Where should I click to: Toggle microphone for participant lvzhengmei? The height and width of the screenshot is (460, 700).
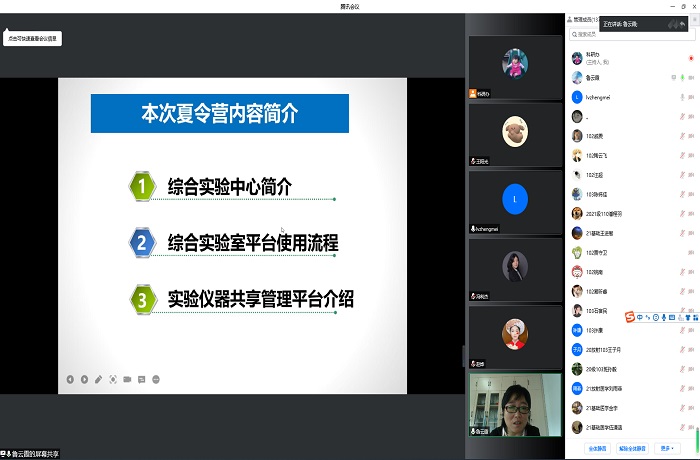[x=681, y=97]
